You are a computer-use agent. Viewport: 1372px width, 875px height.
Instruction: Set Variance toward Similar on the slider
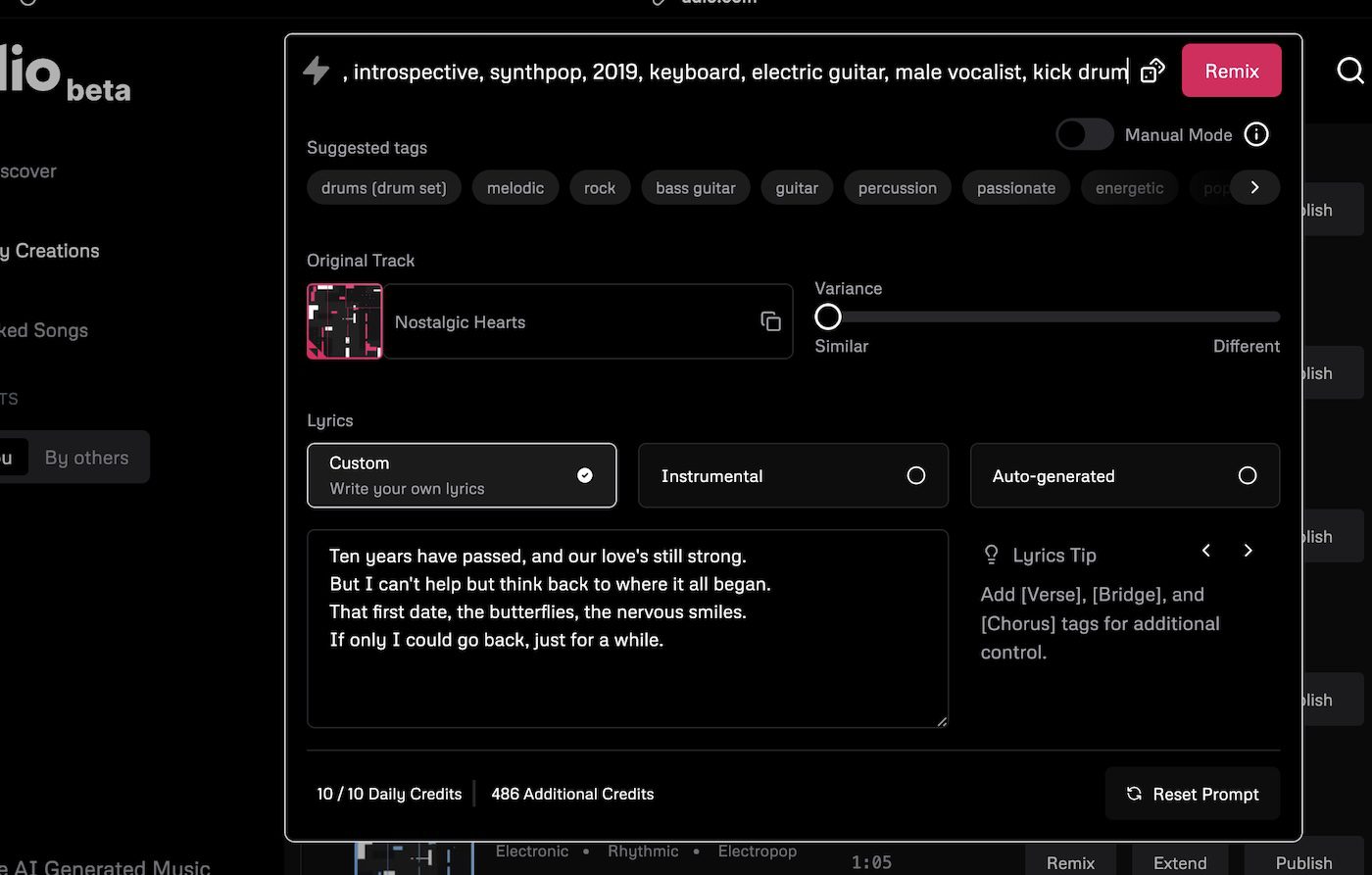[828, 316]
